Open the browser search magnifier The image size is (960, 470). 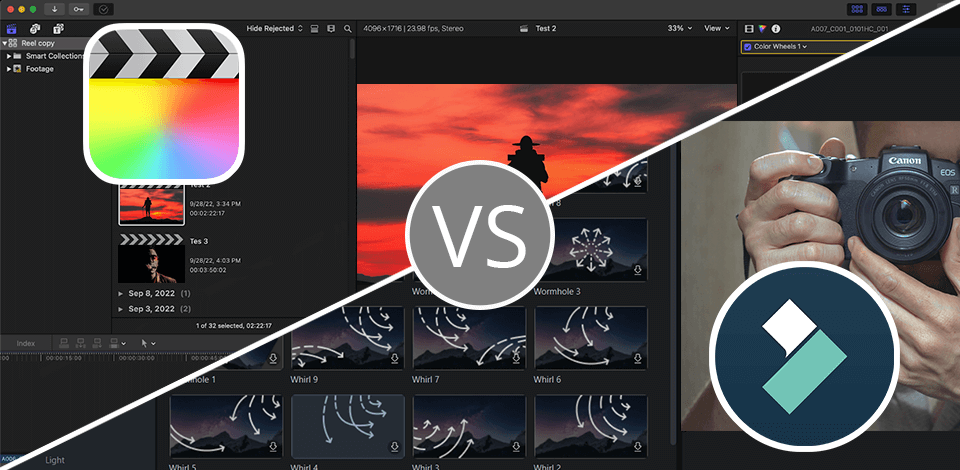click(348, 28)
